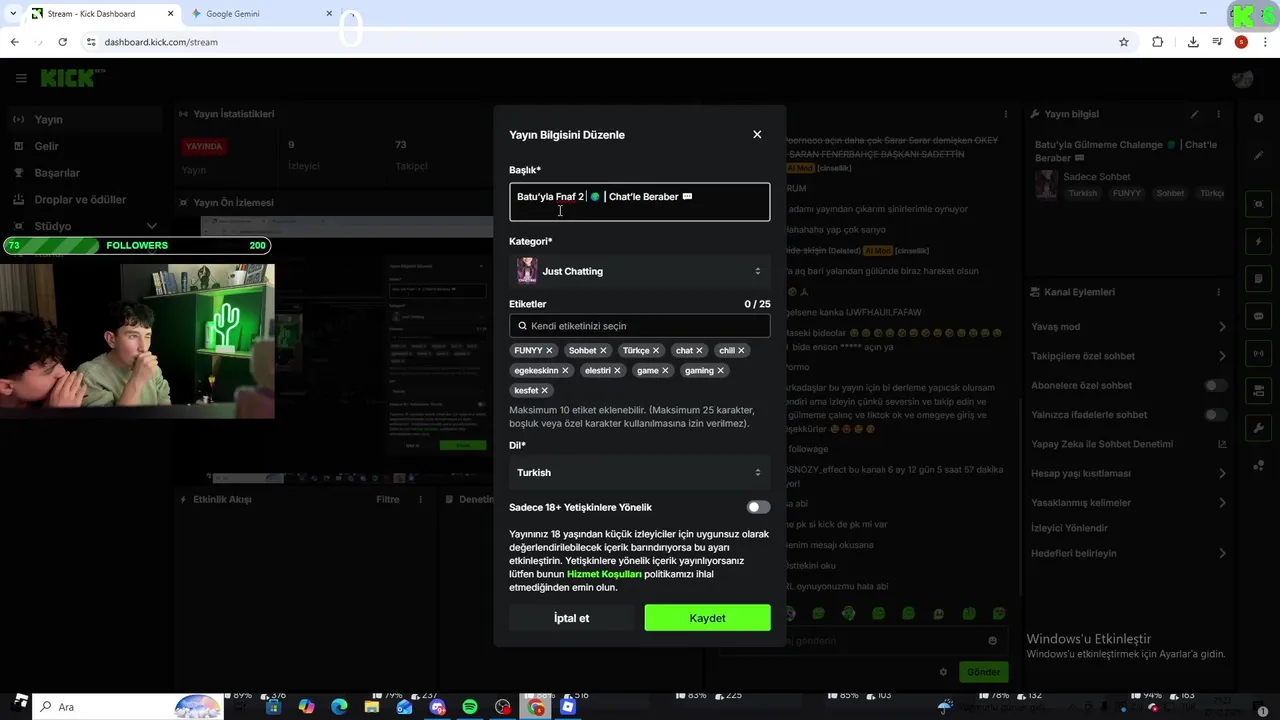Toggle Yalnızca ifadelerle sohbet switch
This screenshot has width=1280, height=720.
coord(1215,415)
